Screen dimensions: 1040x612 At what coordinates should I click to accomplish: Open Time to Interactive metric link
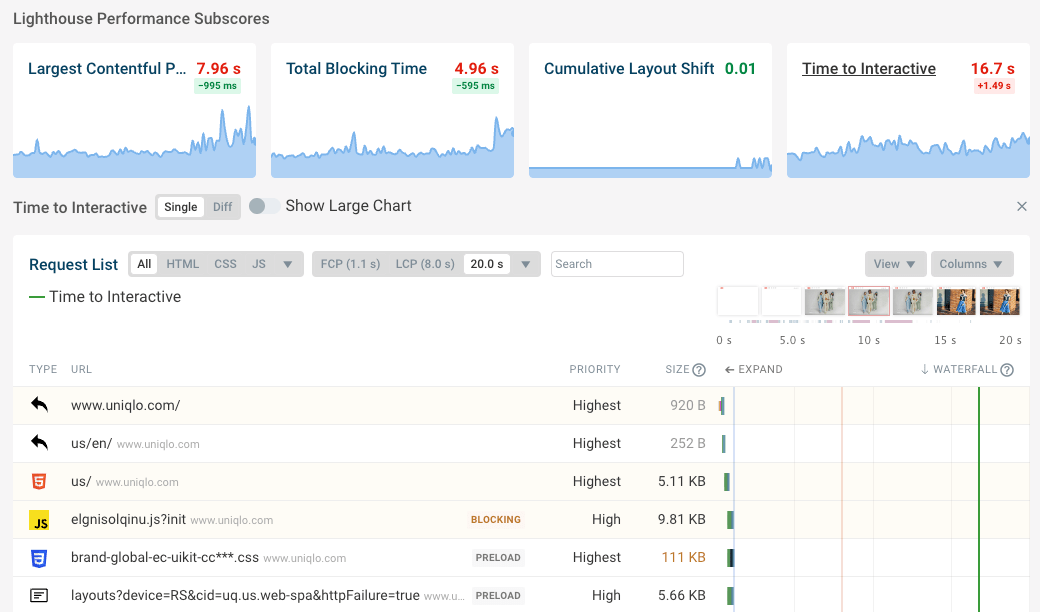coord(868,69)
